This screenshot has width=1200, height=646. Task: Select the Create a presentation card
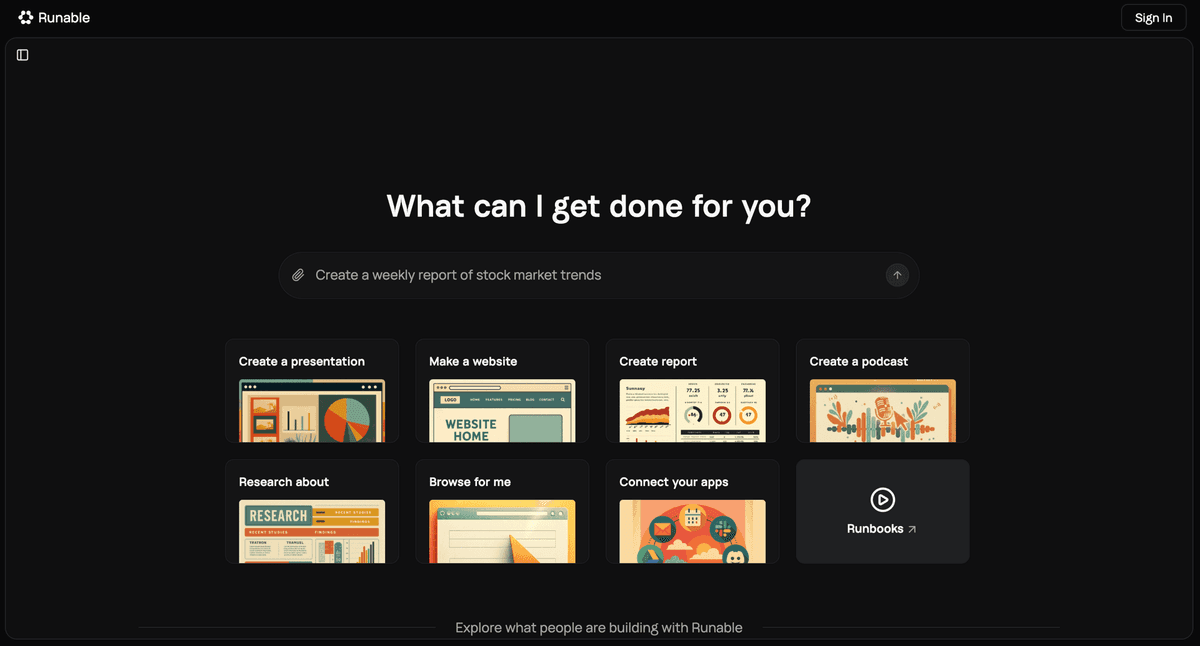click(312, 391)
